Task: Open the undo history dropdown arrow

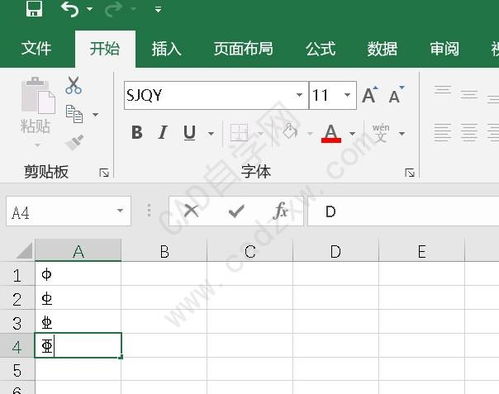Action: pos(90,9)
